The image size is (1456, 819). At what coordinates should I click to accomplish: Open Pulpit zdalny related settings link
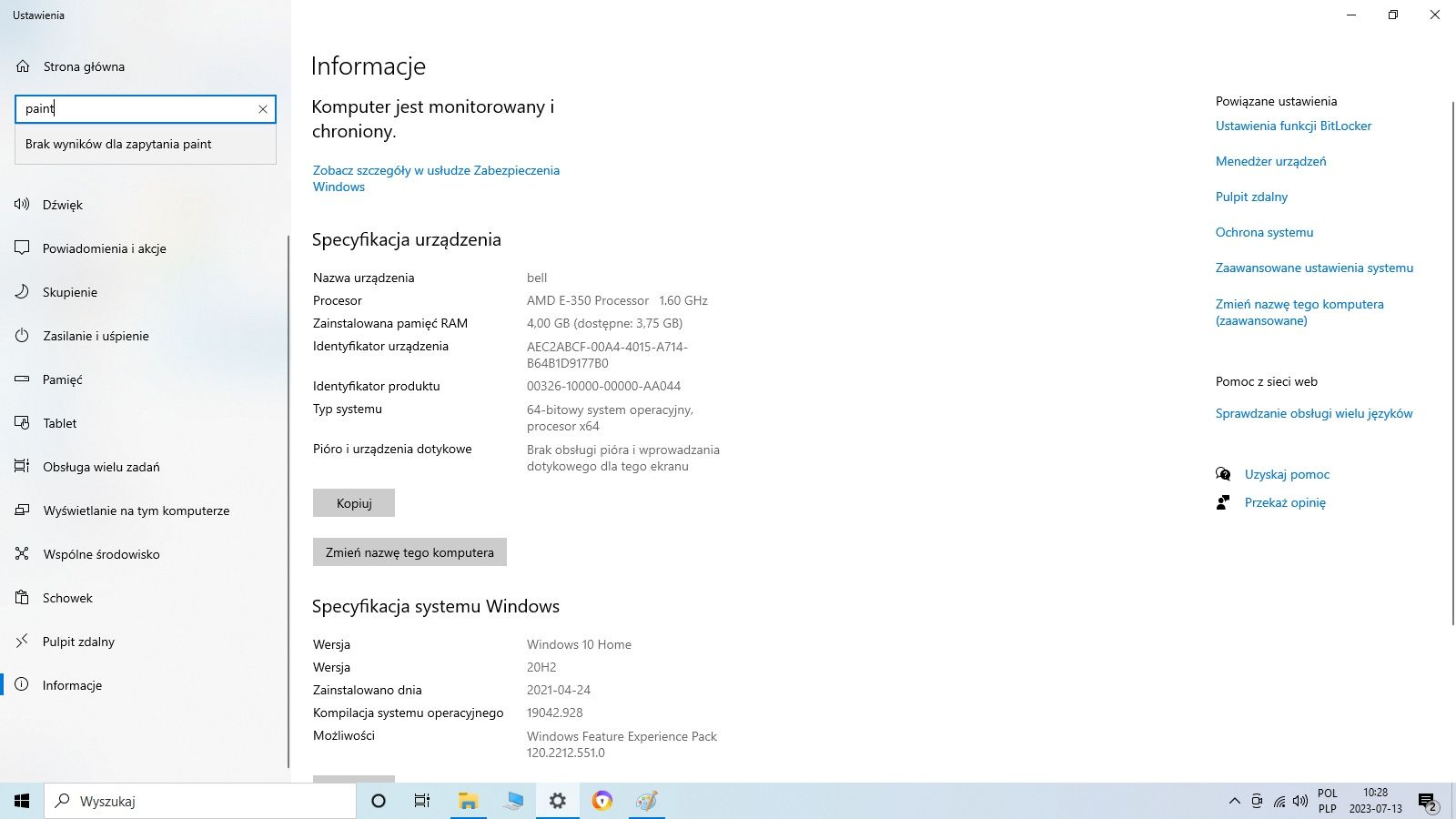tap(1251, 197)
